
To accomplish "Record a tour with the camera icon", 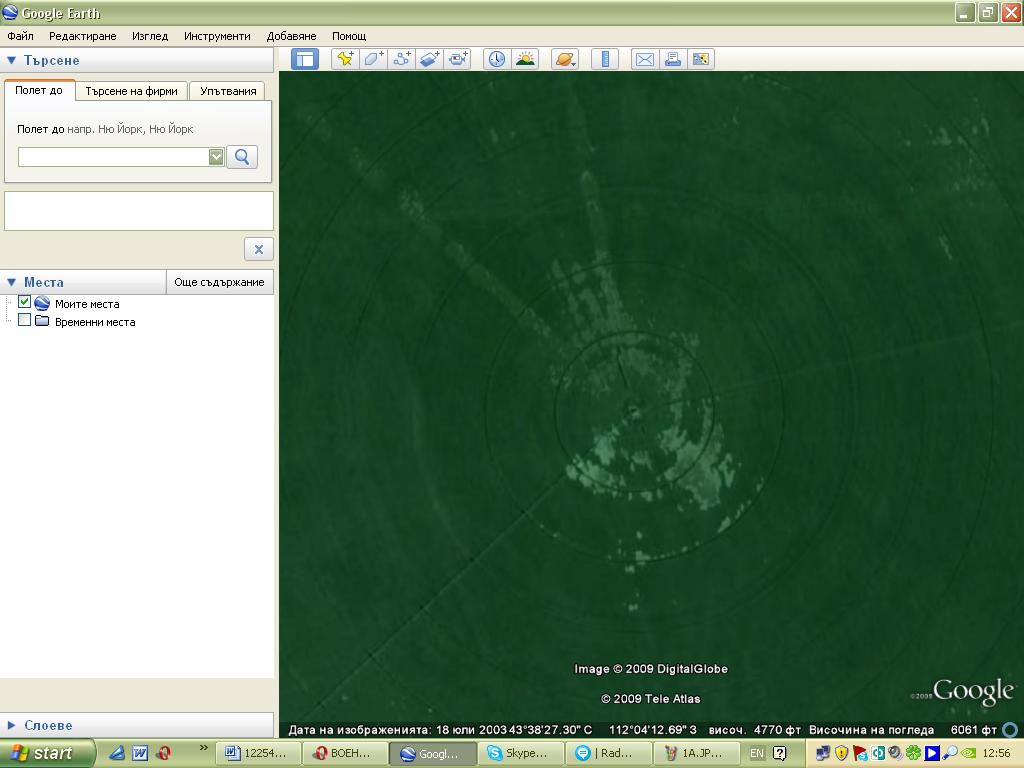I will [x=458, y=59].
